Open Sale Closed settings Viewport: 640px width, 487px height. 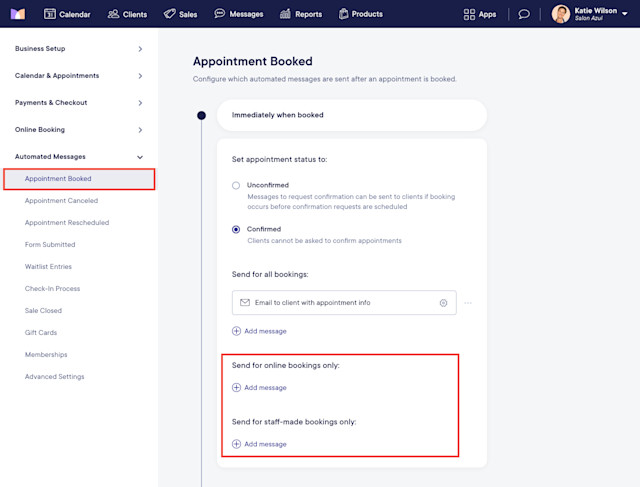(x=43, y=311)
